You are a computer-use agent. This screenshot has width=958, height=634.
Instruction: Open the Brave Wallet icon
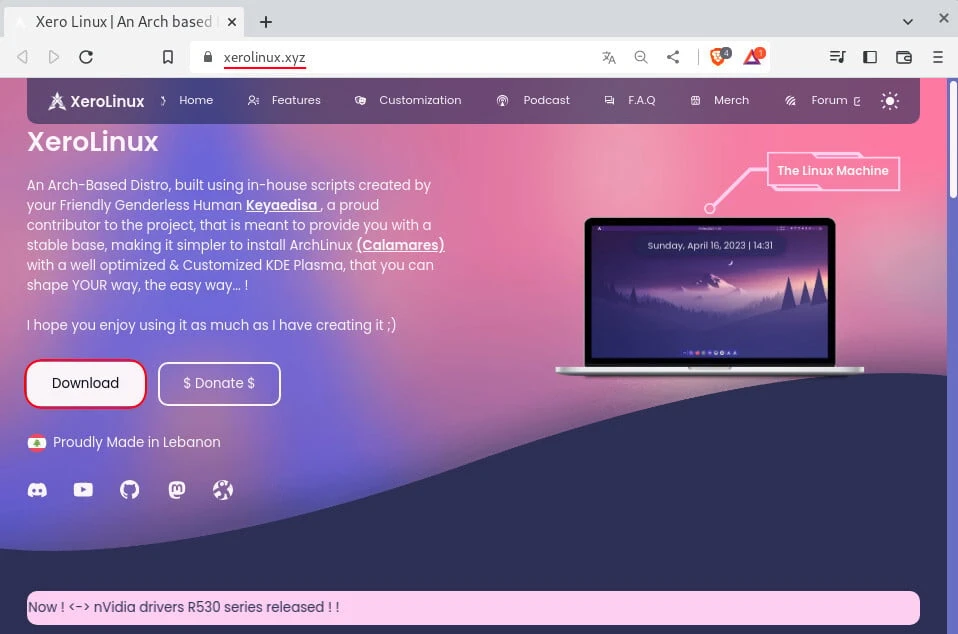click(x=903, y=58)
